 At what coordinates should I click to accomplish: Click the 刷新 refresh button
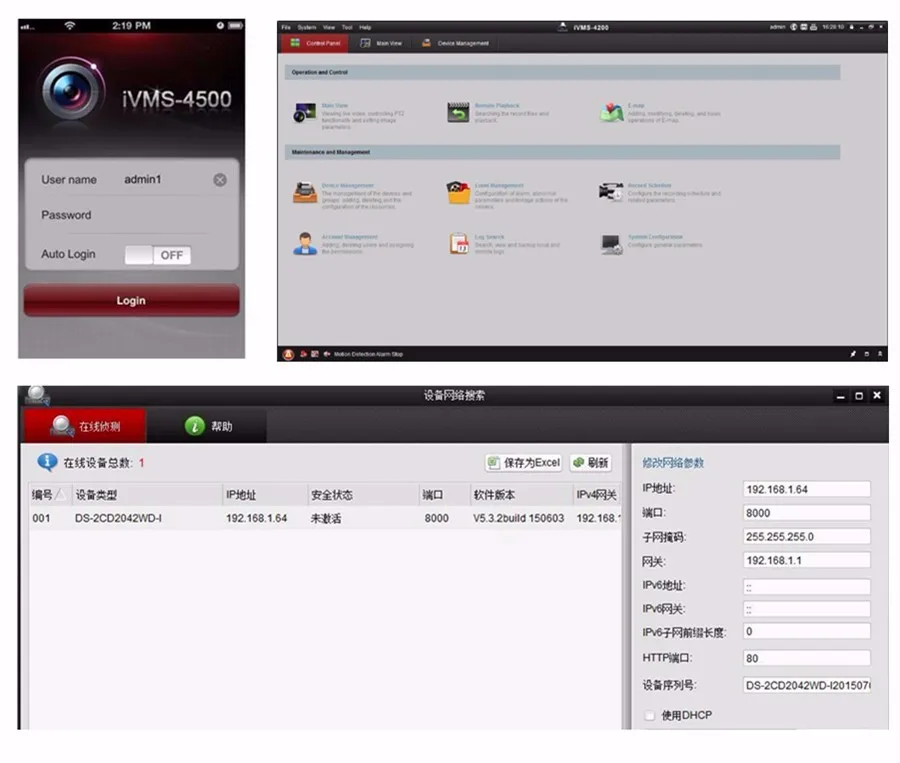click(x=591, y=463)
